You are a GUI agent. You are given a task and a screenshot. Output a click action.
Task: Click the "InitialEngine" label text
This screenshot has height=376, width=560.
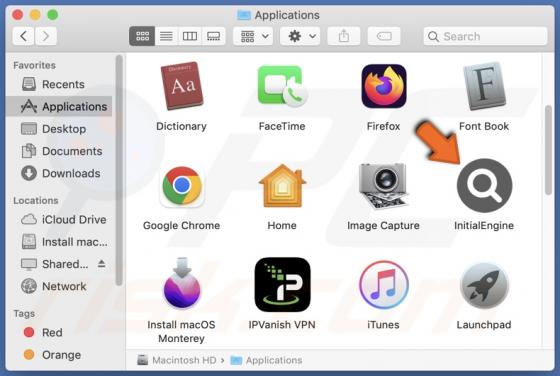click(484, 226)
